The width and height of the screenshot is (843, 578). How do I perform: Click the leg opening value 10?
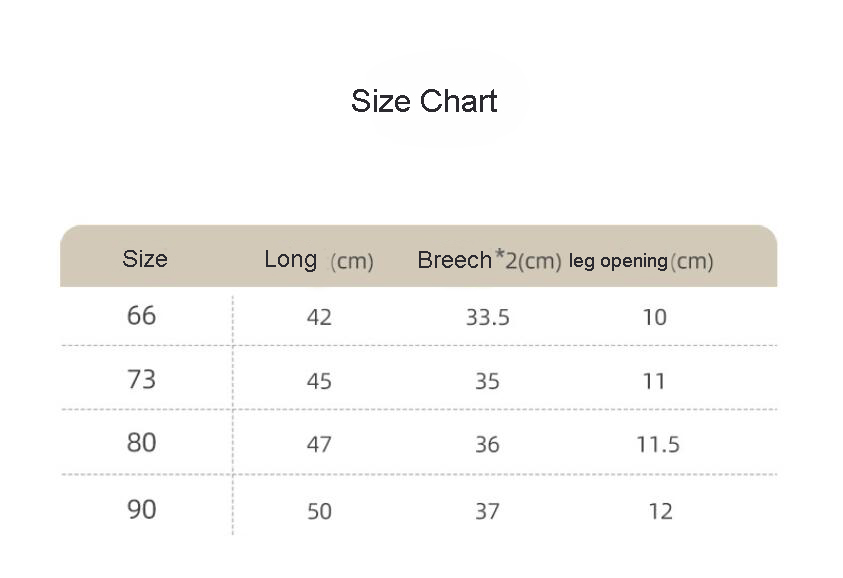(654, 318)
